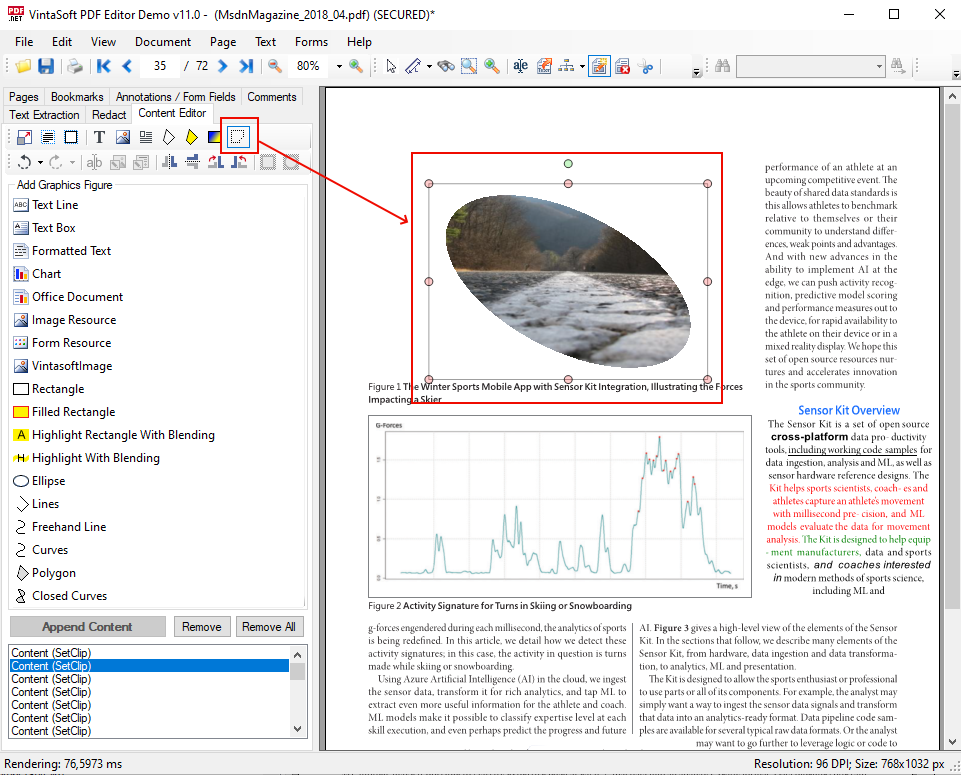Open the search text combo box
The image size is (961, 775).
click(810, 66)
